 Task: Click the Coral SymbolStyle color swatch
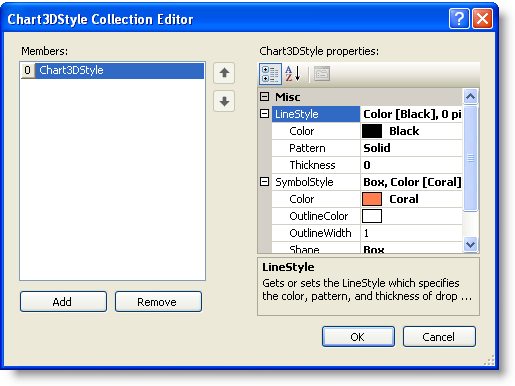372,199
